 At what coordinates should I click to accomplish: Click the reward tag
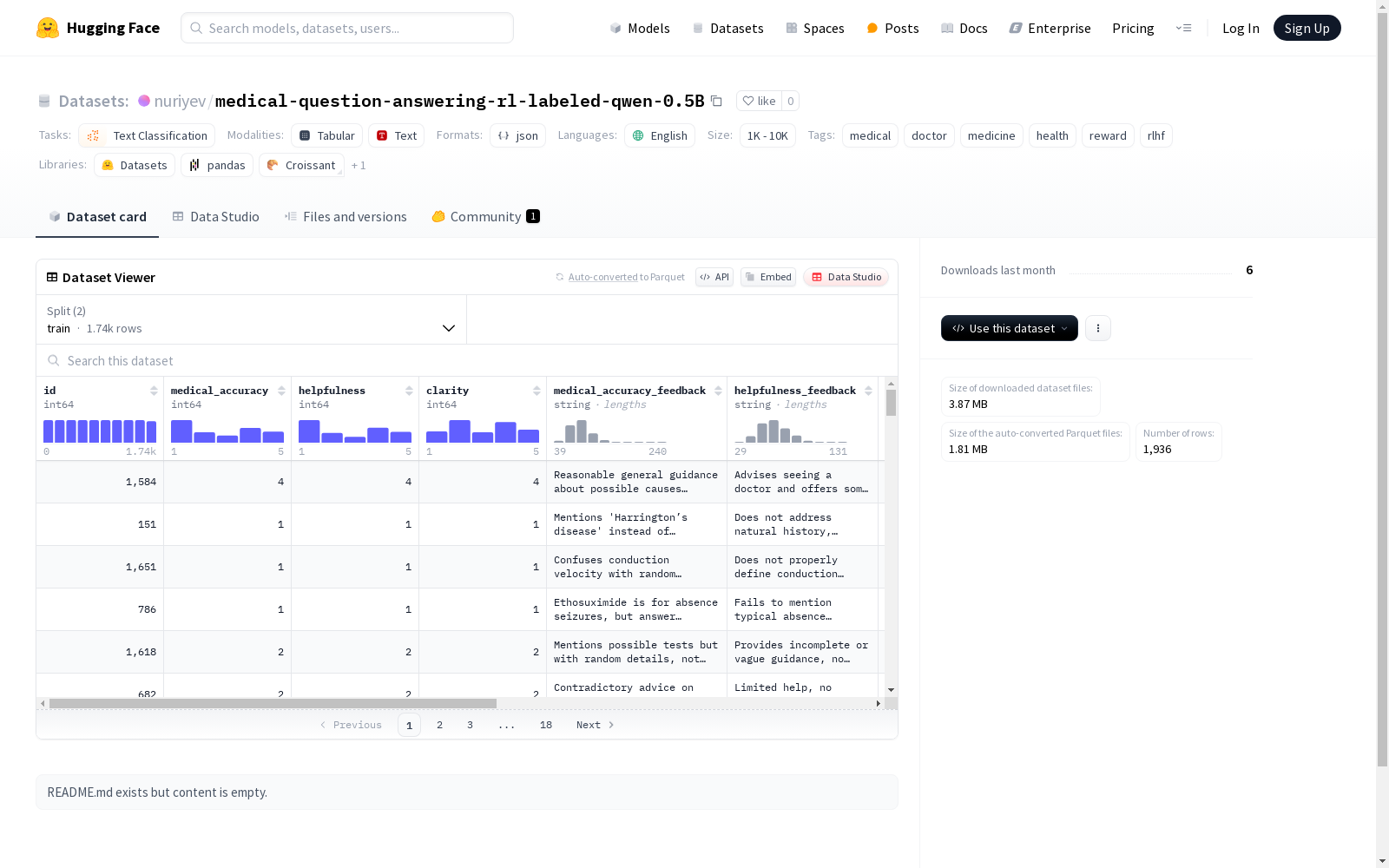coord(1108,135)
